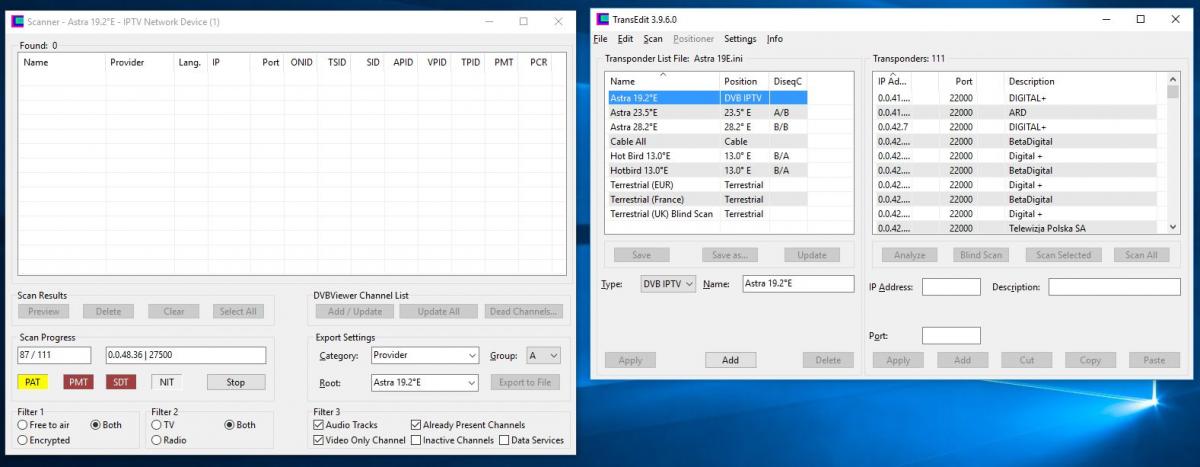Select the Free to air filter option
Screen dimensions: 1200x467
click(x=23, y=425)
